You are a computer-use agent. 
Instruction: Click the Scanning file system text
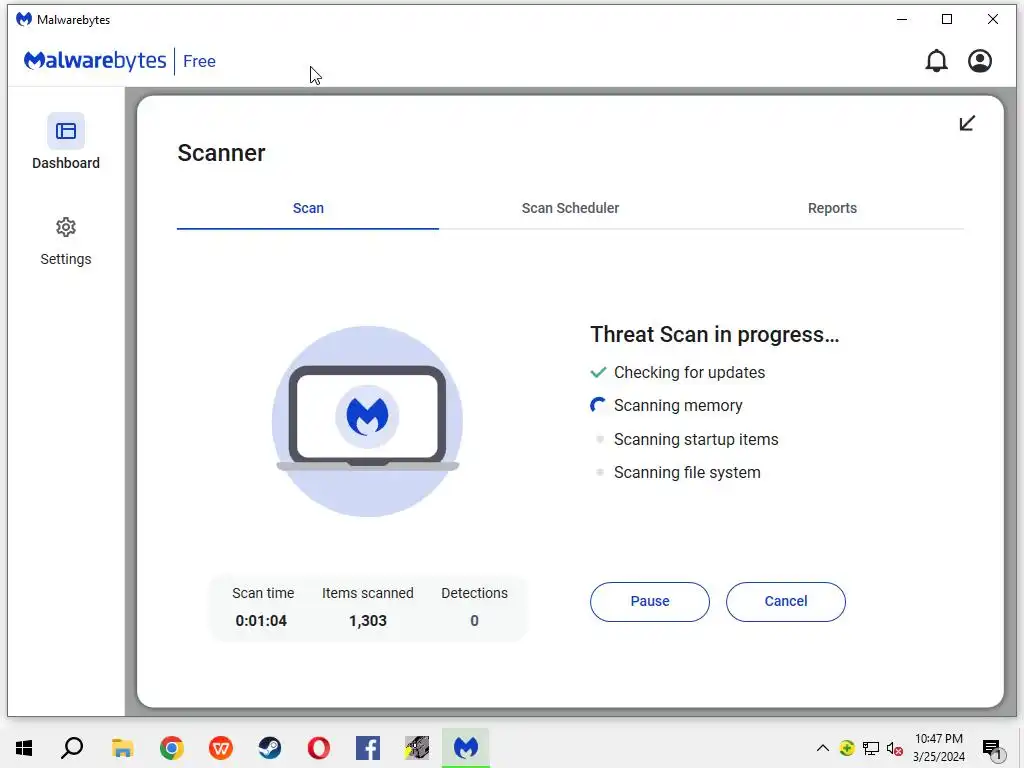coord(687,473)
